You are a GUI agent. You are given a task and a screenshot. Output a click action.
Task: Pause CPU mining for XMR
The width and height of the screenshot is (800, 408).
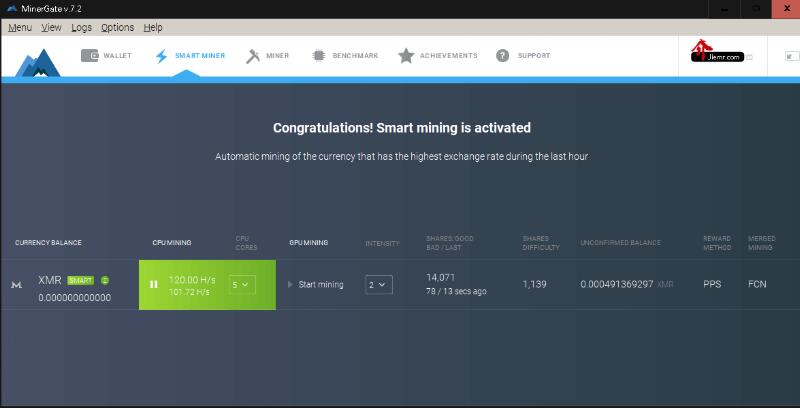[154, 285]
